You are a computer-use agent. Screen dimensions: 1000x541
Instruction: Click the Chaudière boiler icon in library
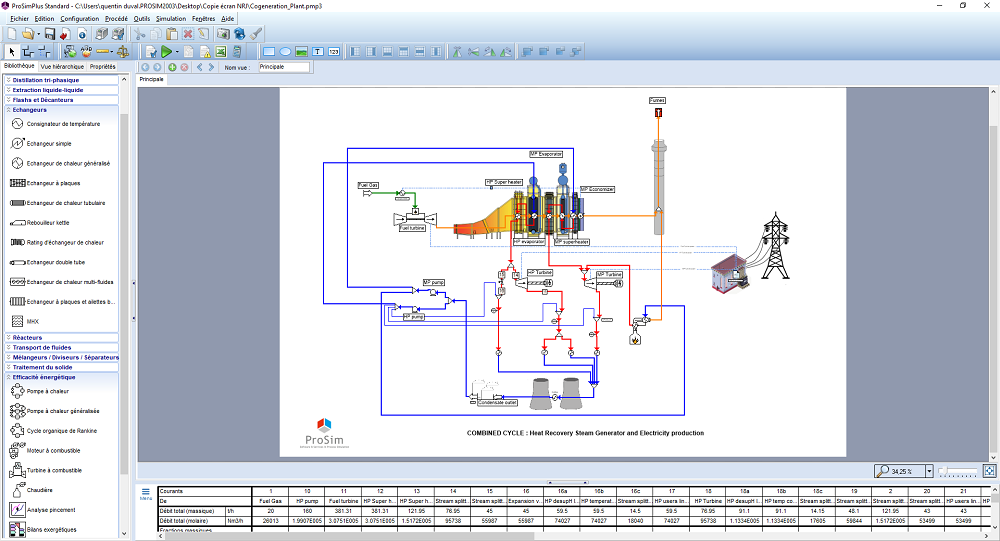coord(17,490)
